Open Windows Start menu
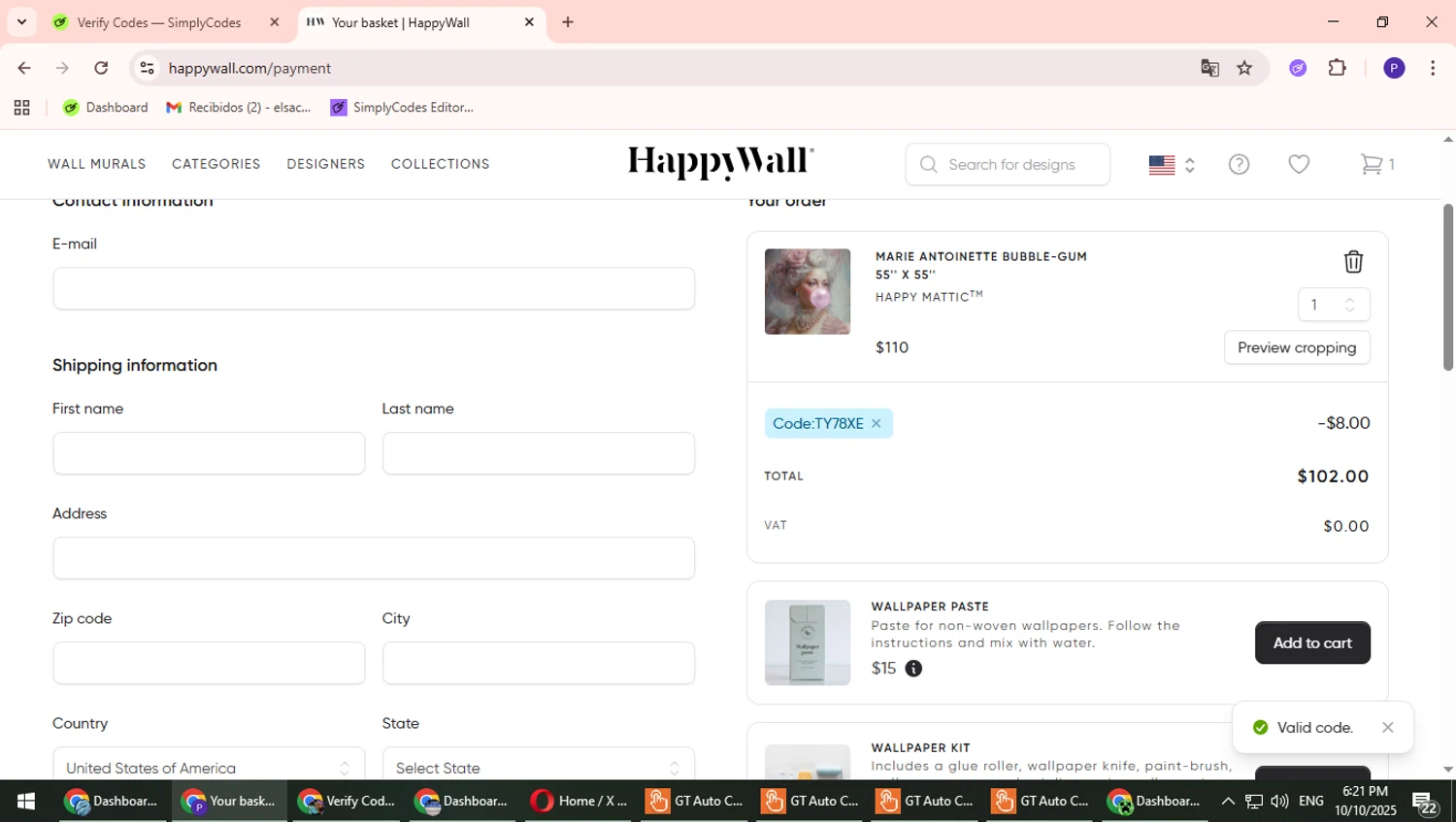This screenshot has height=822, width=1456. point(26,802)
